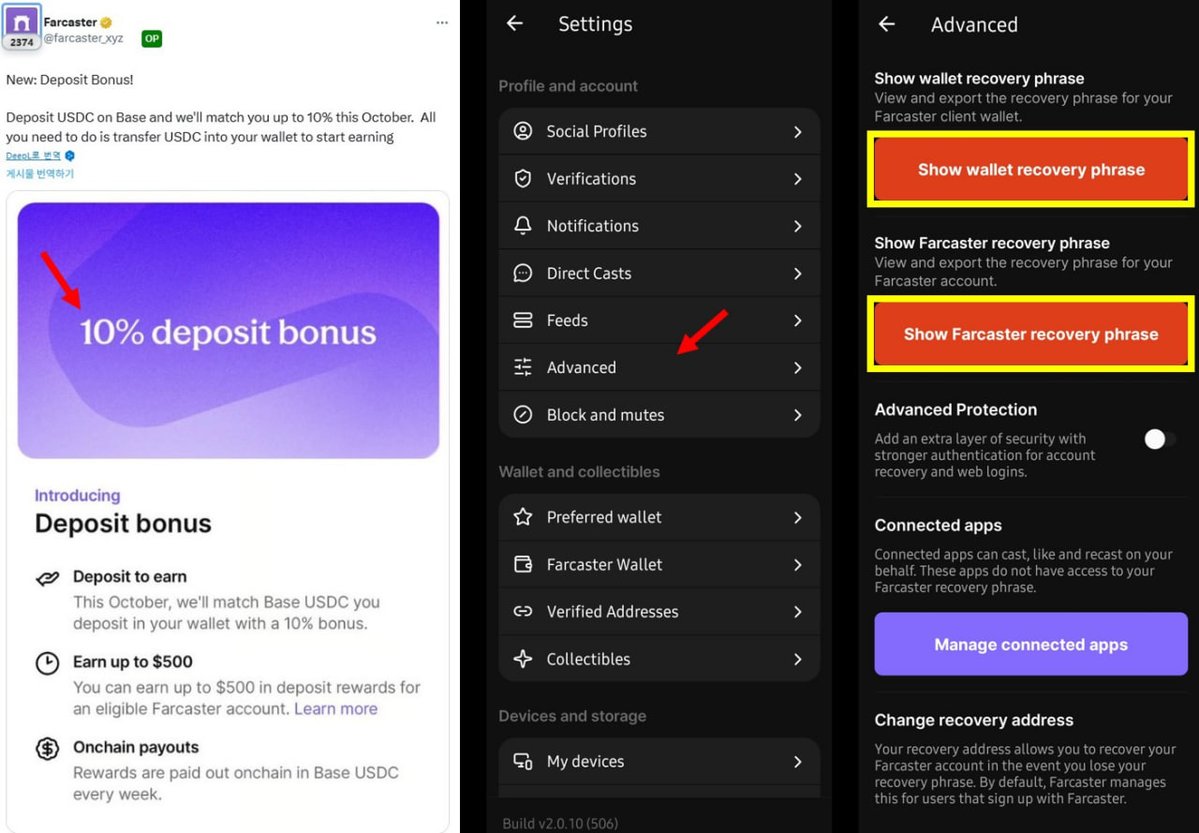Expand Verifications with its chevron
1199x833 pixels.
[798, 179]
